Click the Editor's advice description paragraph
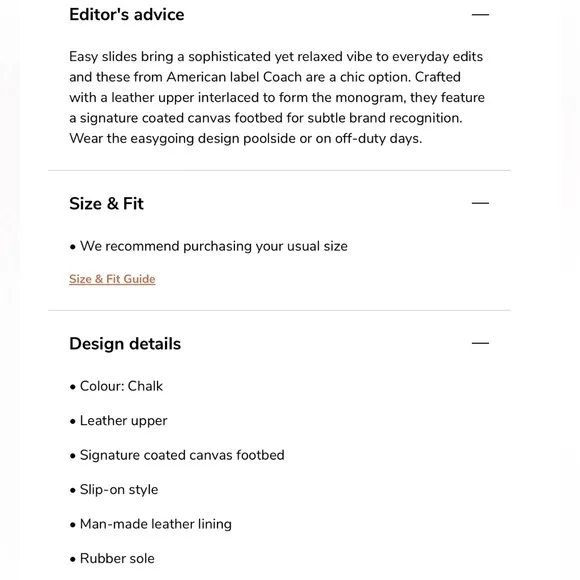The width and height of the screenshot is (580, 580). point(277,98)
